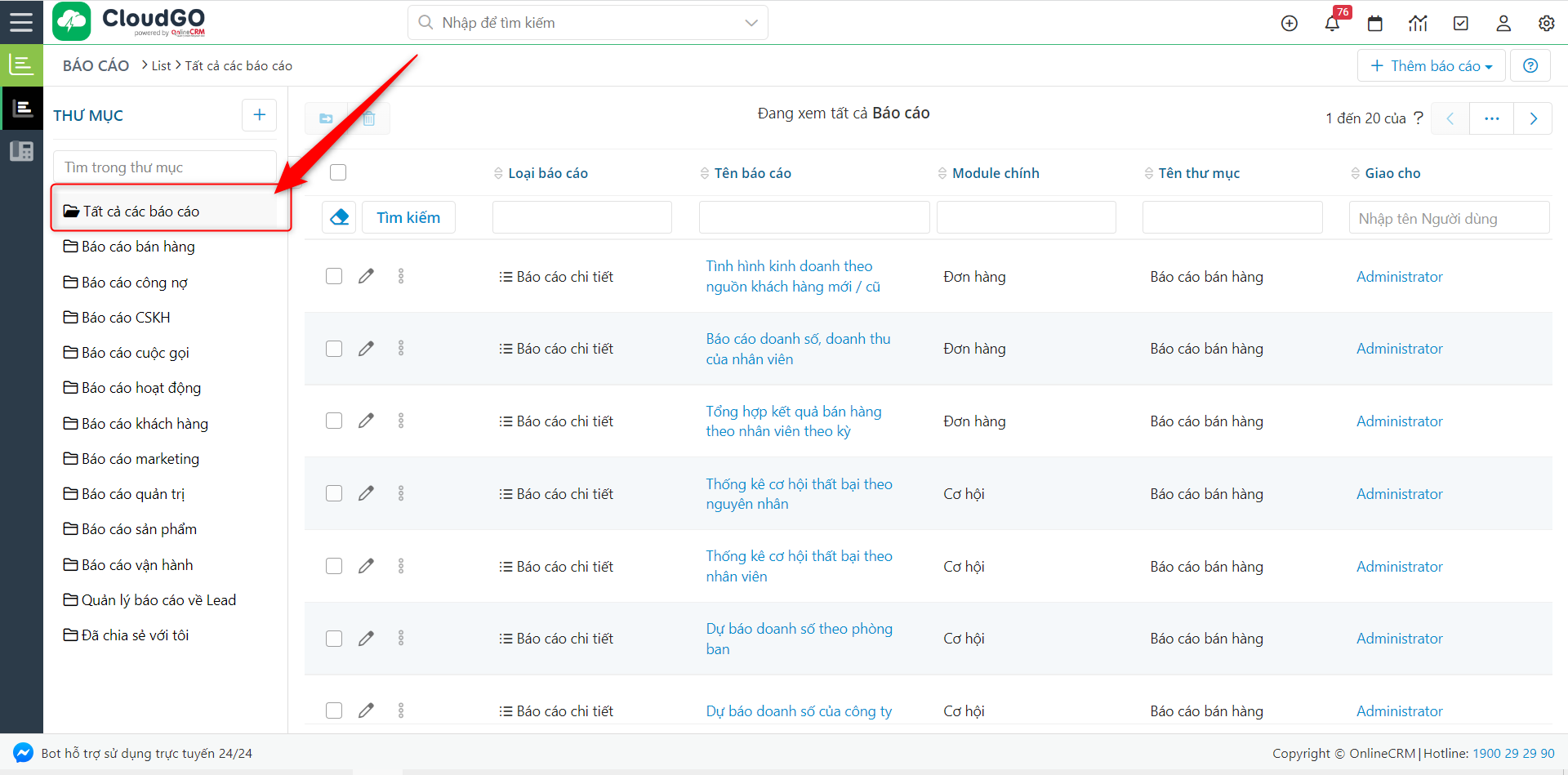Open the analytics chart icon in header

point(1418,24)
